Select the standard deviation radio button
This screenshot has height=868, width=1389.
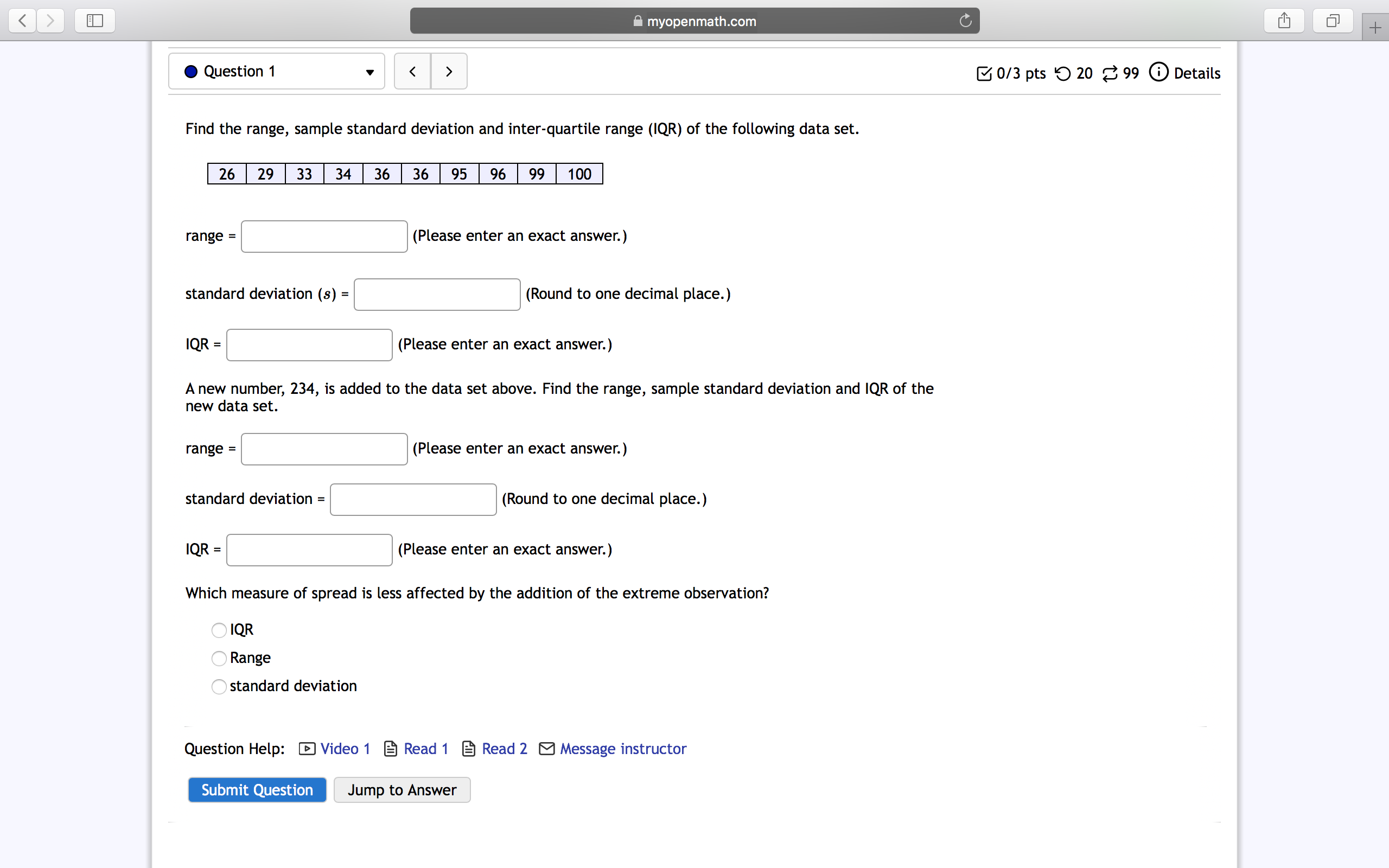(x=218, y=686)
